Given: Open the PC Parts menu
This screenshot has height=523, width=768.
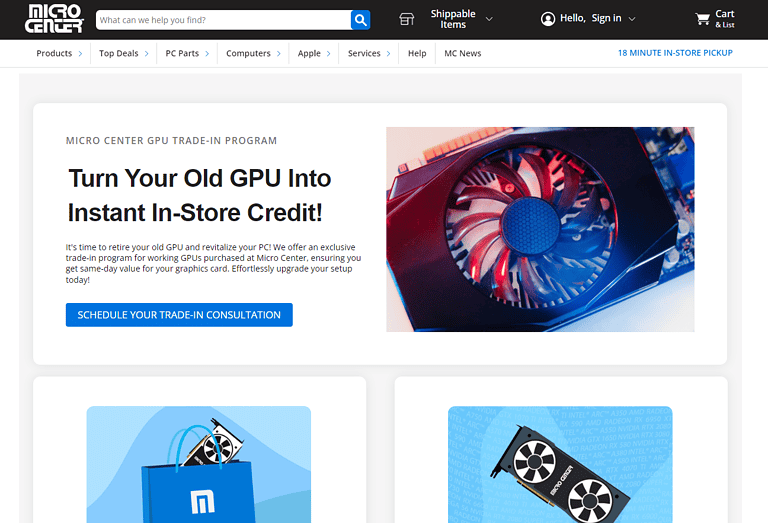Looking at the screenshot, I should click(x=187, y=53).
